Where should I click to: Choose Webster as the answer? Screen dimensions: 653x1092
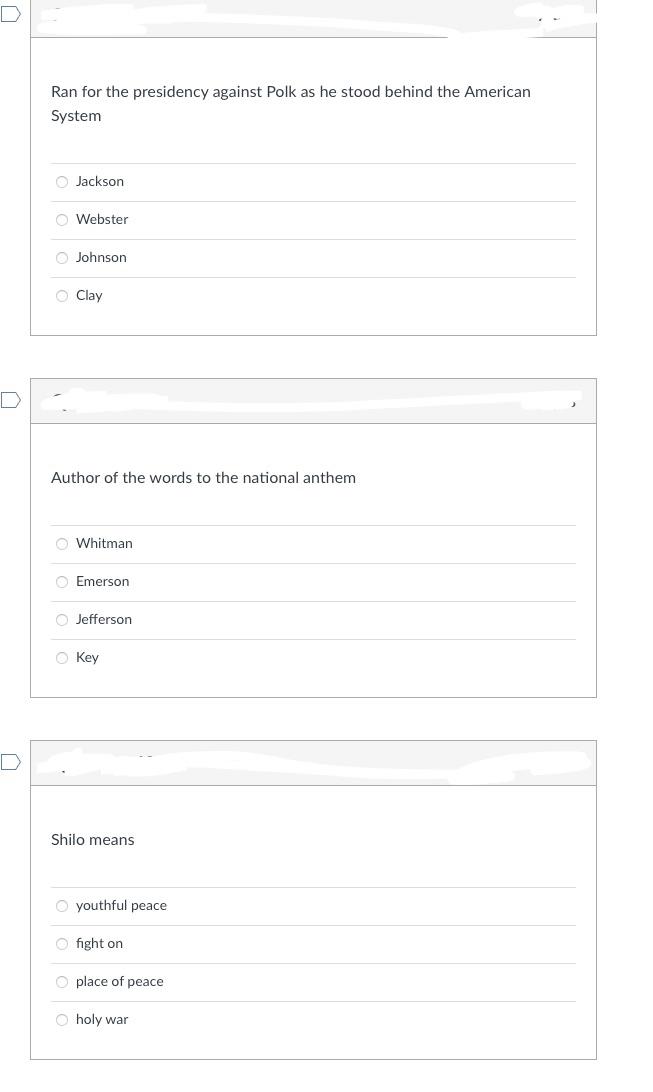coord(62,220)
